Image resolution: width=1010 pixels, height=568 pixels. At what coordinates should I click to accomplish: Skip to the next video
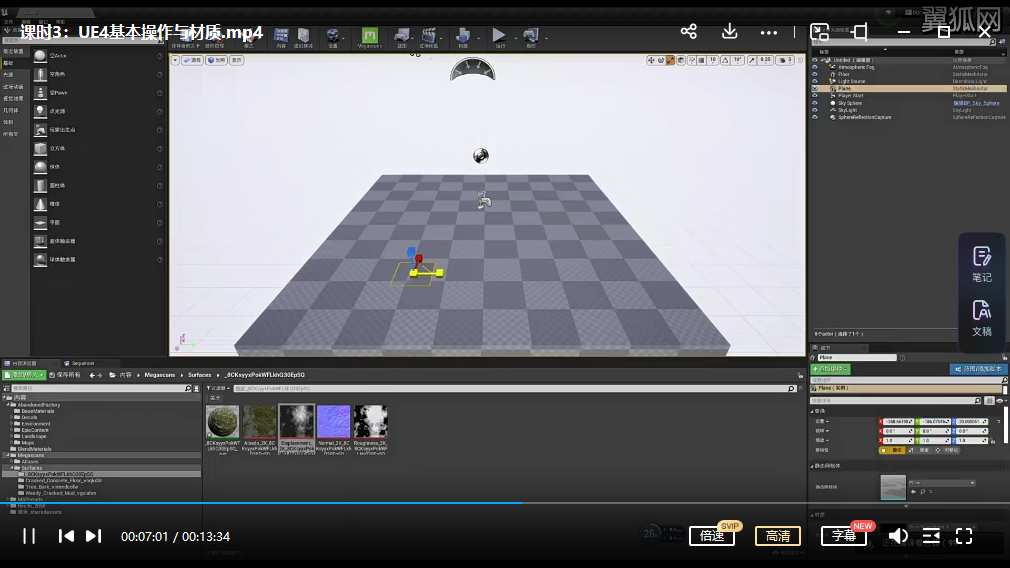pyautogui.click(x=93, y=536)
